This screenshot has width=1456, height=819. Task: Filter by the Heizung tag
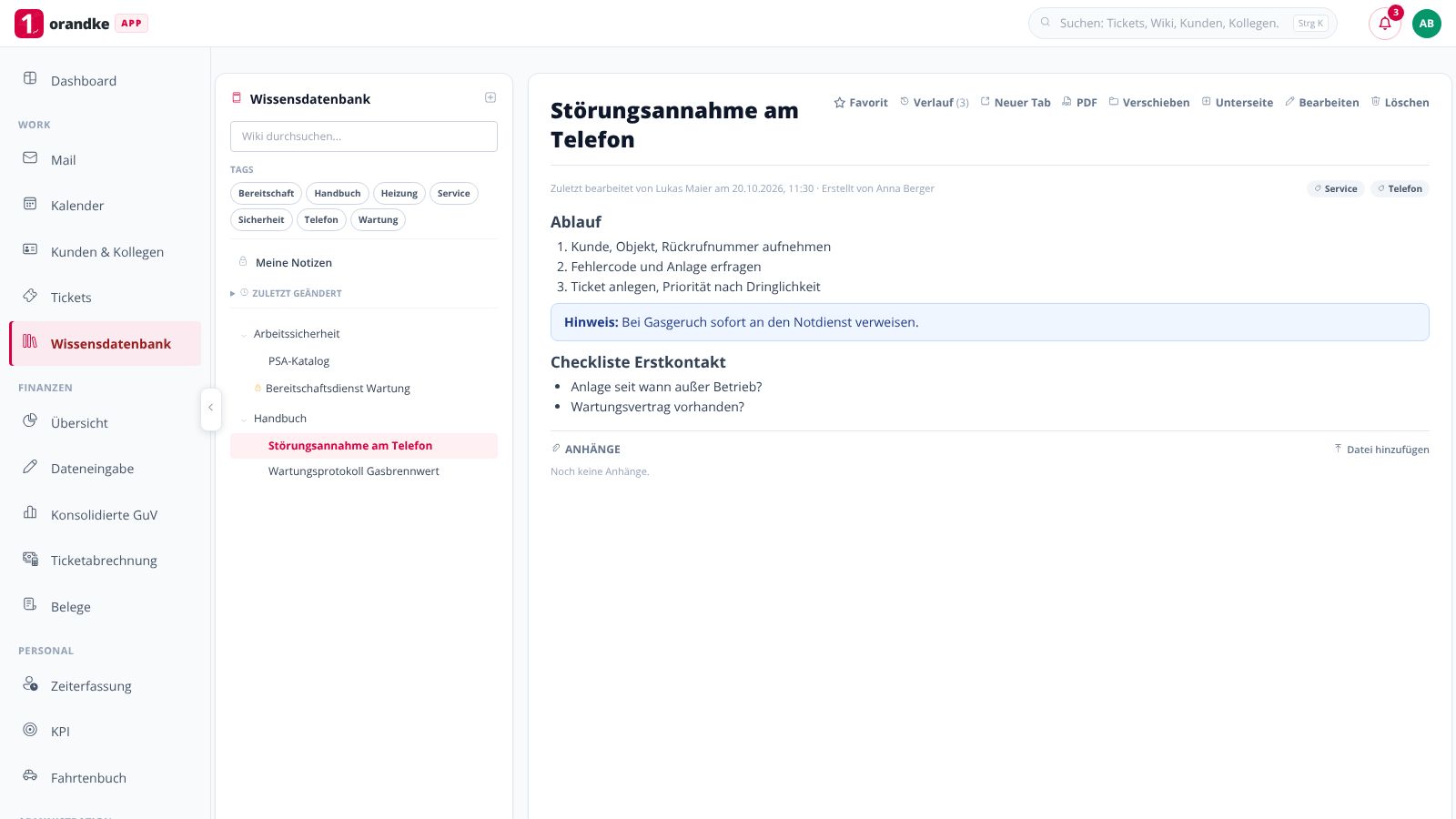[x=399, y=193]
